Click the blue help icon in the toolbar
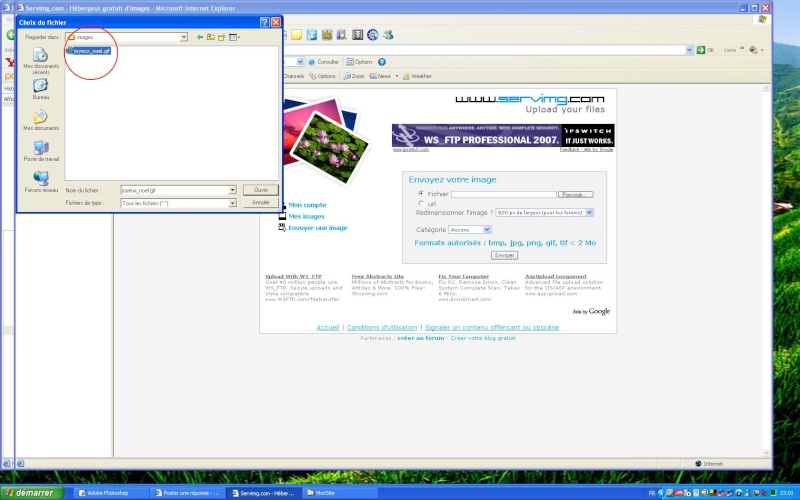 pyautogui.click(x=382, y=62)
